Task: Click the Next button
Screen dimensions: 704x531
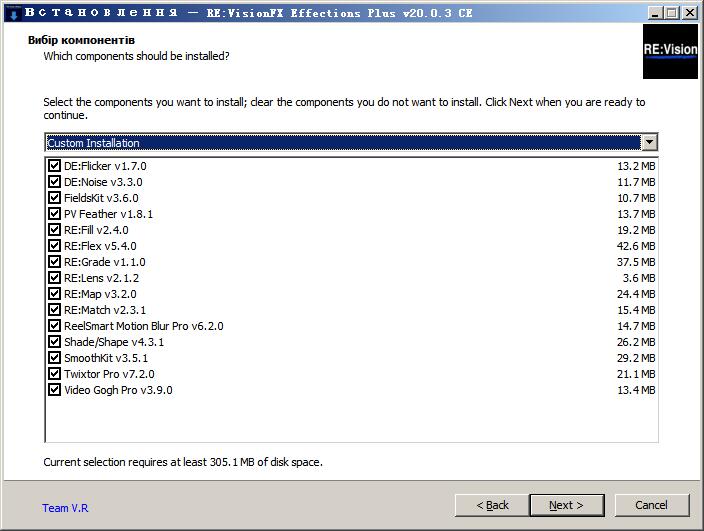Action: (567, 505)
